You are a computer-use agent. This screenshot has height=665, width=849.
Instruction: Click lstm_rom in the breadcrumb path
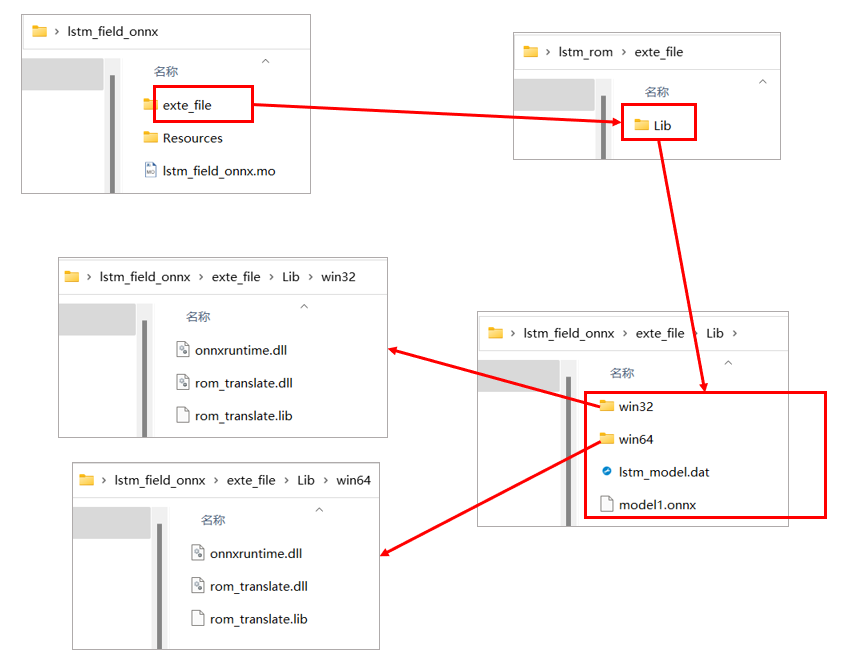point(585,52)
